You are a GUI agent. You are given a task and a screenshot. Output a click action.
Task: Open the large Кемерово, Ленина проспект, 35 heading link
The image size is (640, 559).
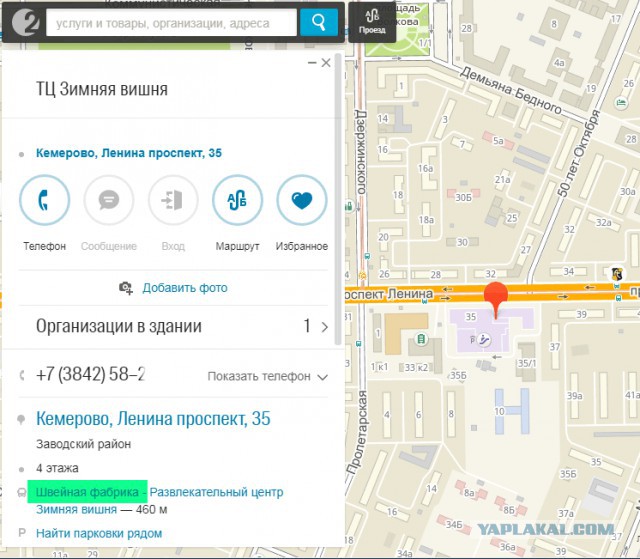click(x=153, y=418)
